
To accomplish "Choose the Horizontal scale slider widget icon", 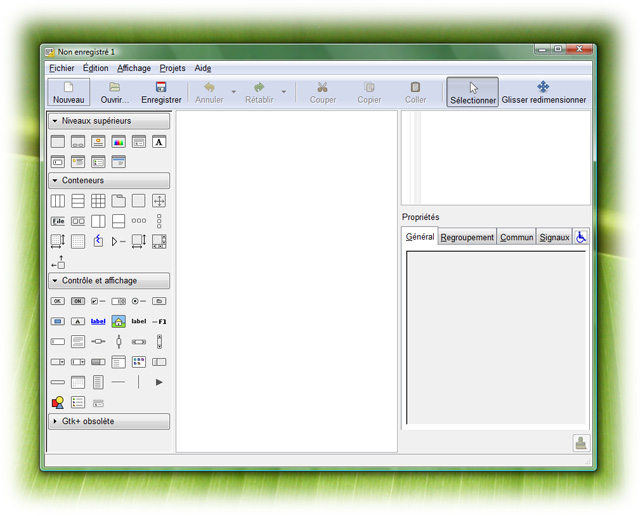I will (98, 341).
